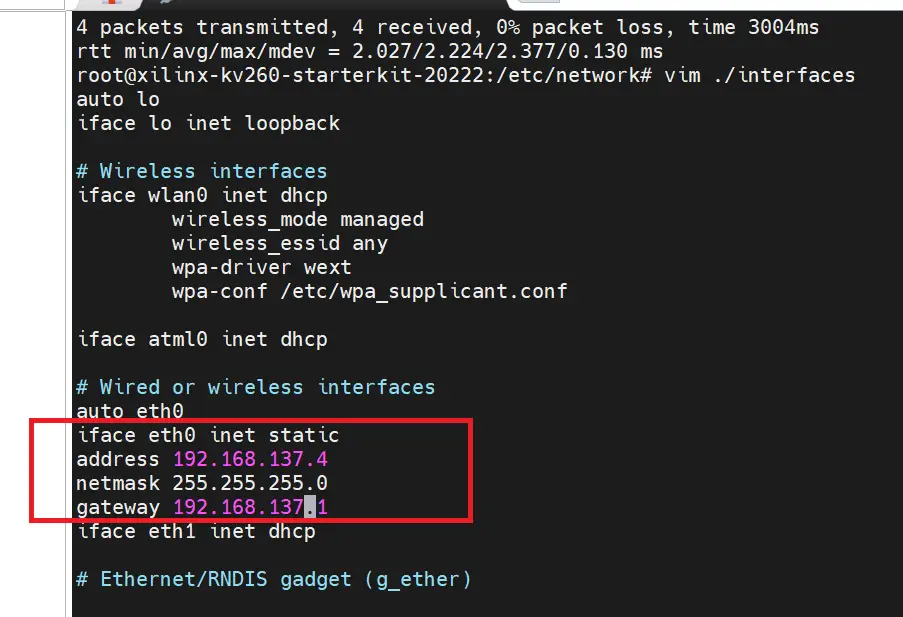Click the 'auto eth0' line
Viewport: 903px width, 617px height.
coord(130,411)
